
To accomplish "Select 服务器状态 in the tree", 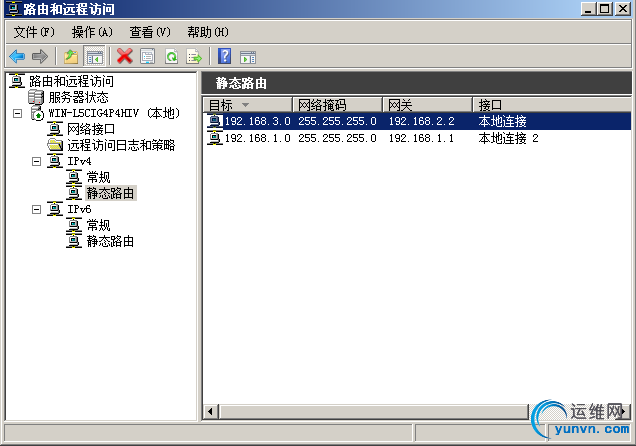I will pos(78,97).
